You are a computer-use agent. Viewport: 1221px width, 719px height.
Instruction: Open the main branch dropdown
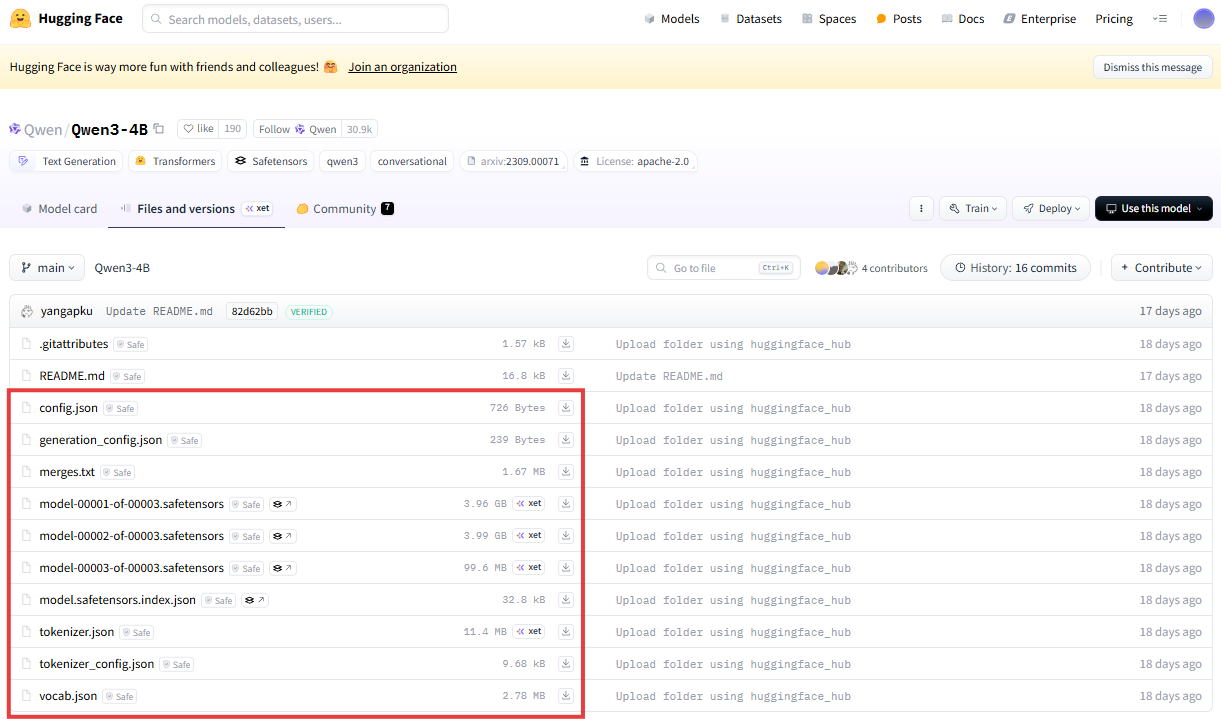[47, 268]
